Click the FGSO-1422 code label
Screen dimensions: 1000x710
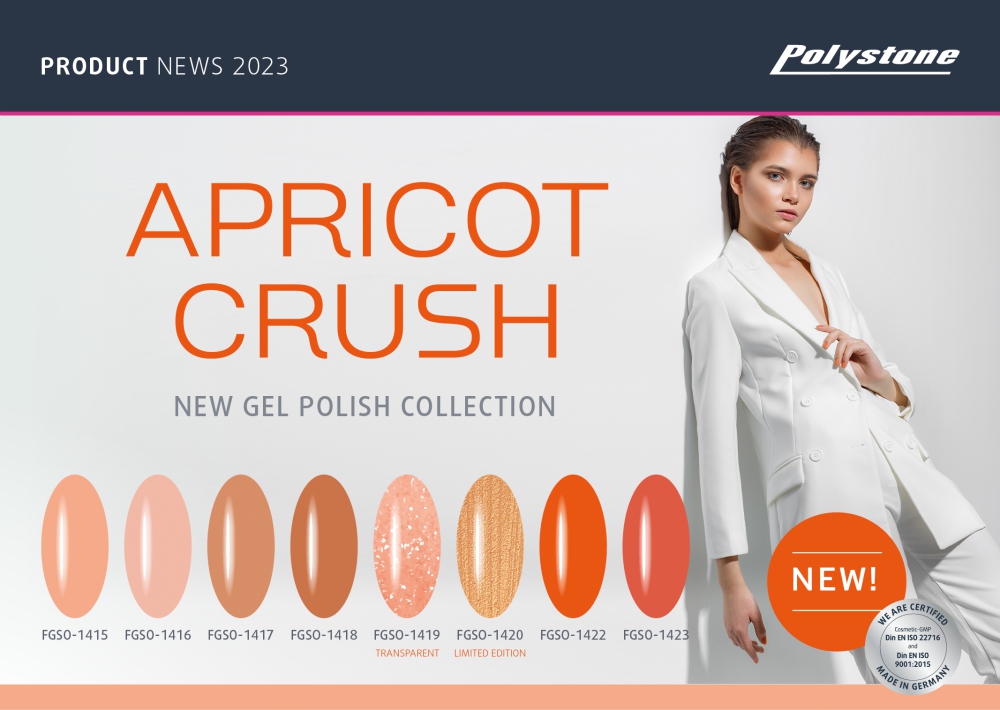coord(573,635)
